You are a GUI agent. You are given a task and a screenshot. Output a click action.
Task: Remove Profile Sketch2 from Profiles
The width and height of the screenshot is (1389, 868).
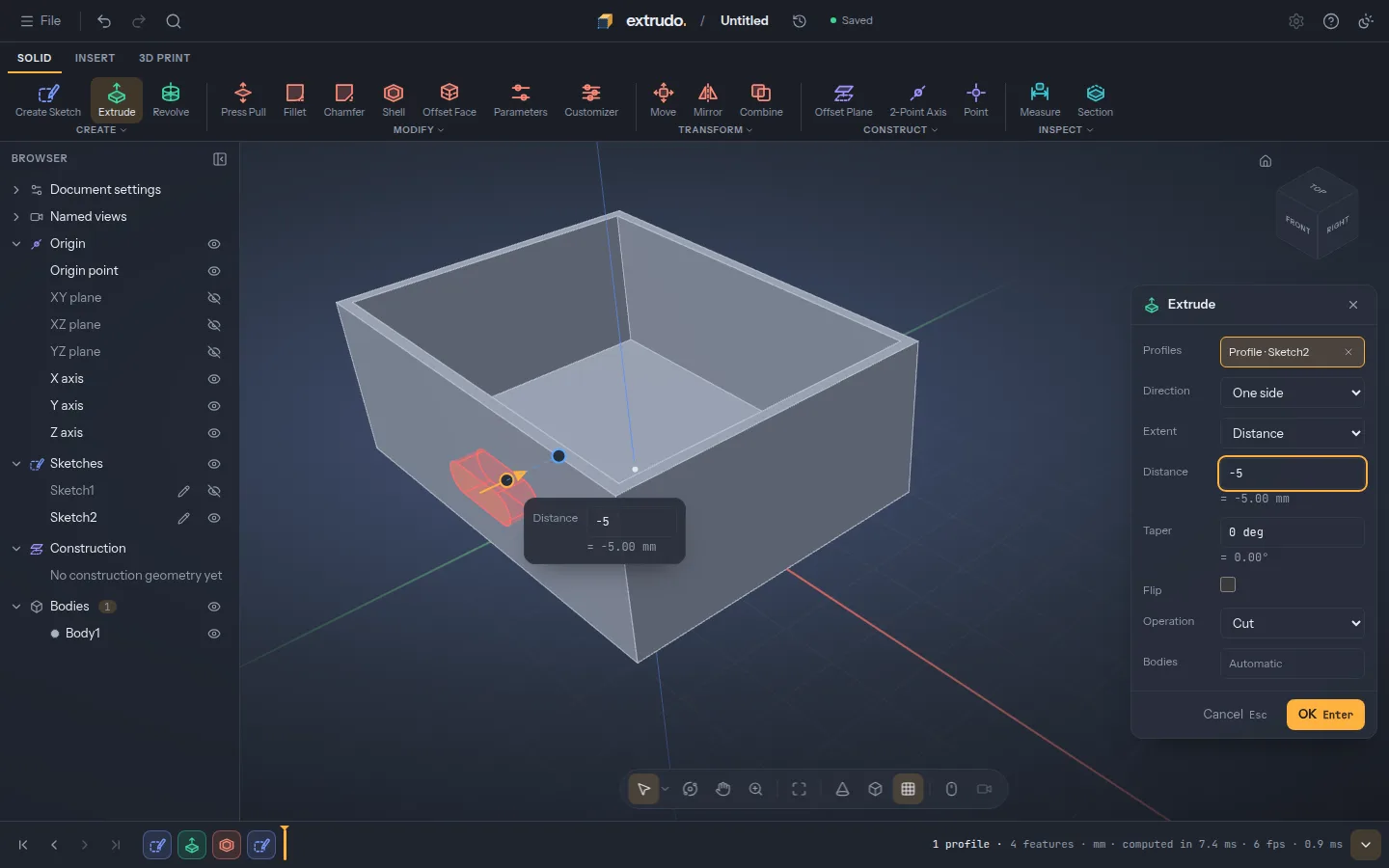pyautogui.click(x=1348, y=352)
